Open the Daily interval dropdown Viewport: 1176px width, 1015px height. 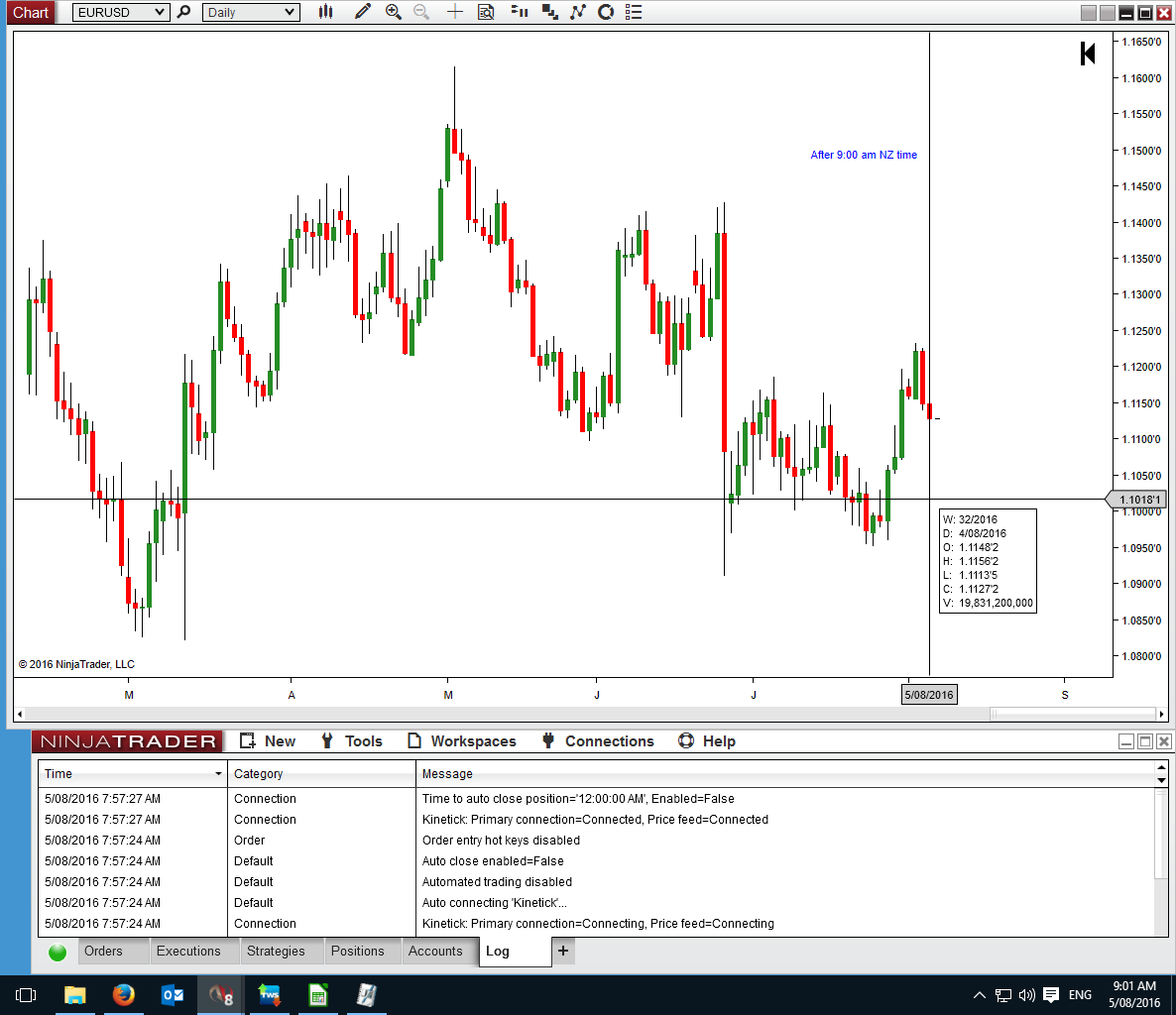(x=251, y=12)
